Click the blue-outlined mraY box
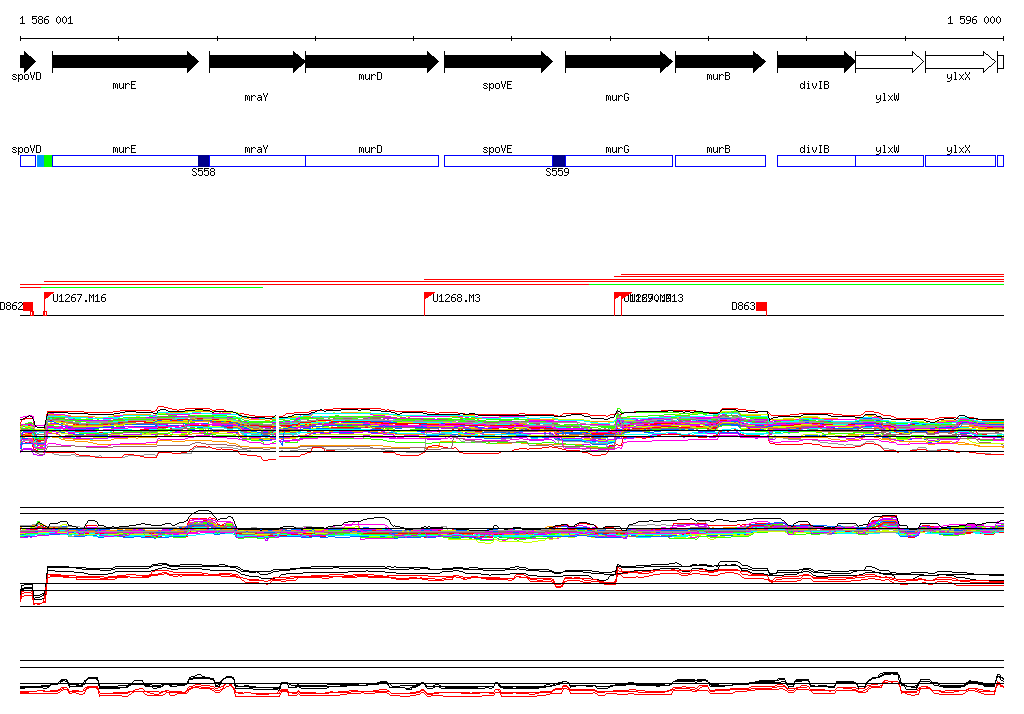This screenshot has height=714, width=1024. (x=257, y=161)
